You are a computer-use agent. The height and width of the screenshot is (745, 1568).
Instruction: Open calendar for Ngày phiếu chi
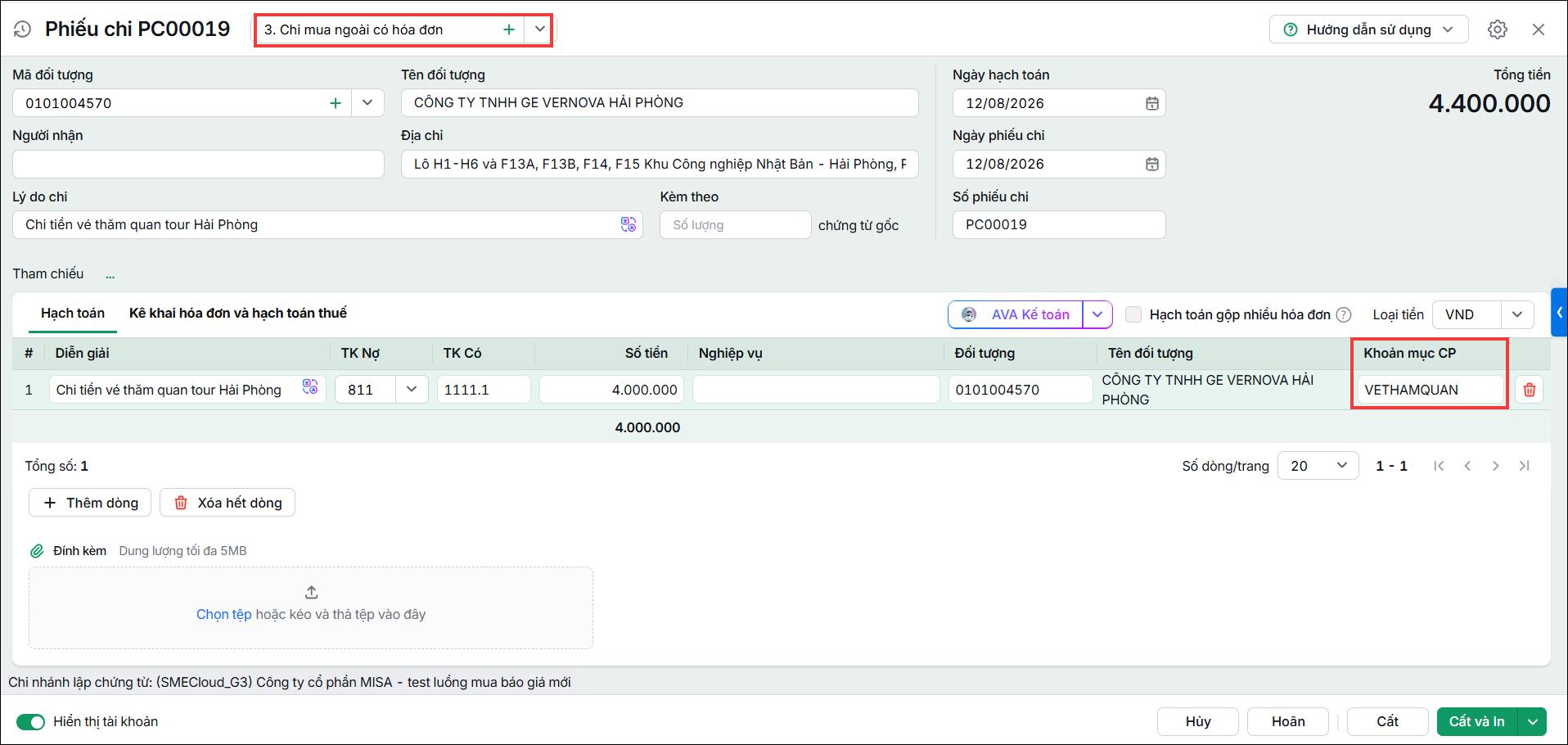coord(1151,164)
